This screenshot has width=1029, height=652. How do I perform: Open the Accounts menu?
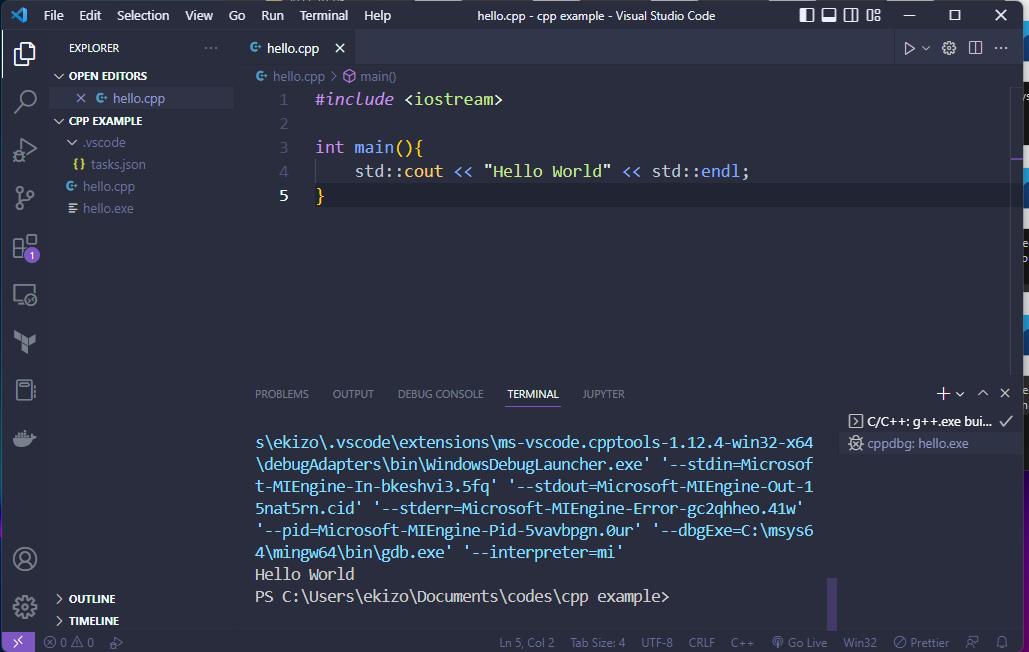[25, 560]
